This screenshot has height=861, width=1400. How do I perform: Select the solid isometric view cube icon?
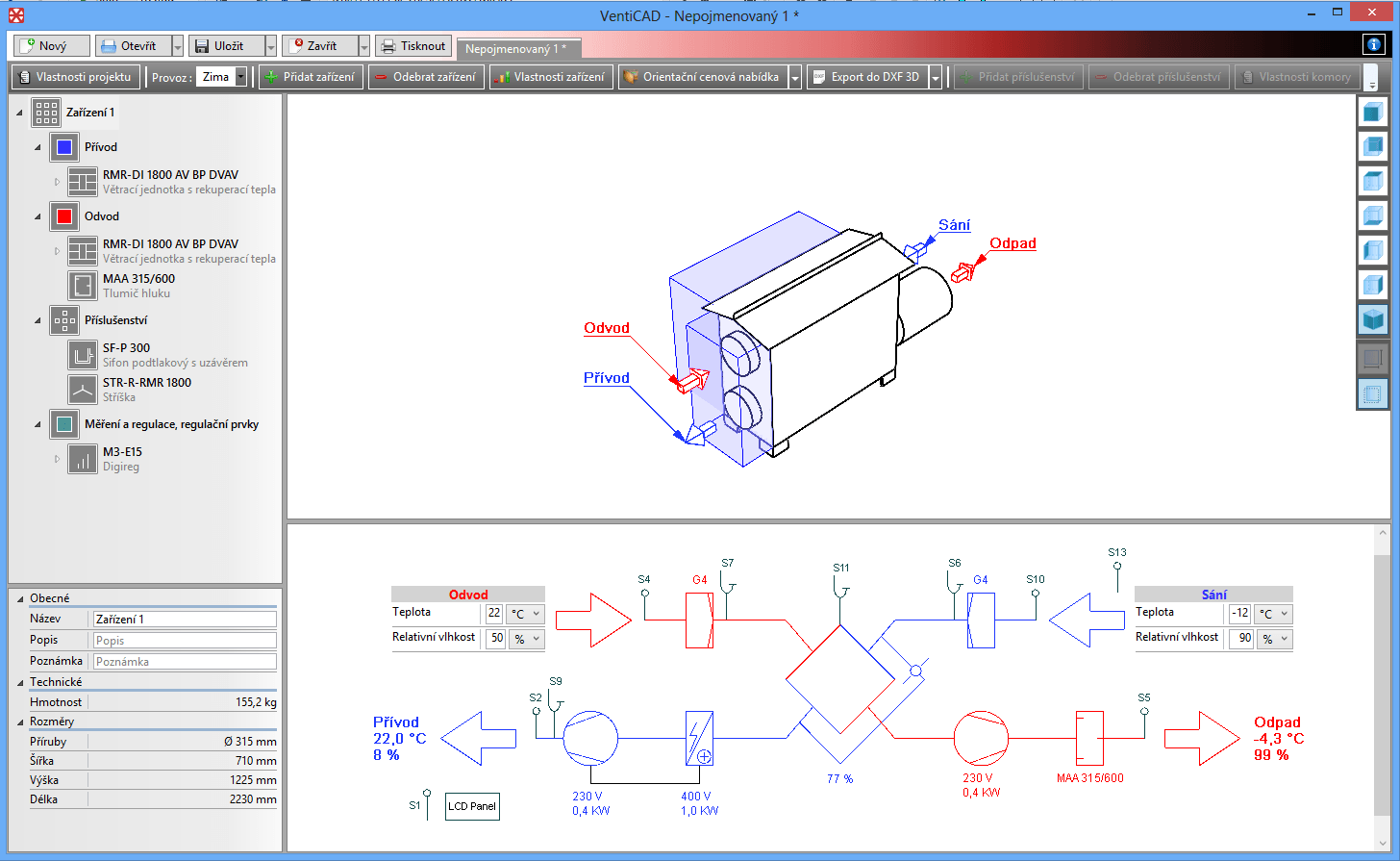coord(1372,318)
